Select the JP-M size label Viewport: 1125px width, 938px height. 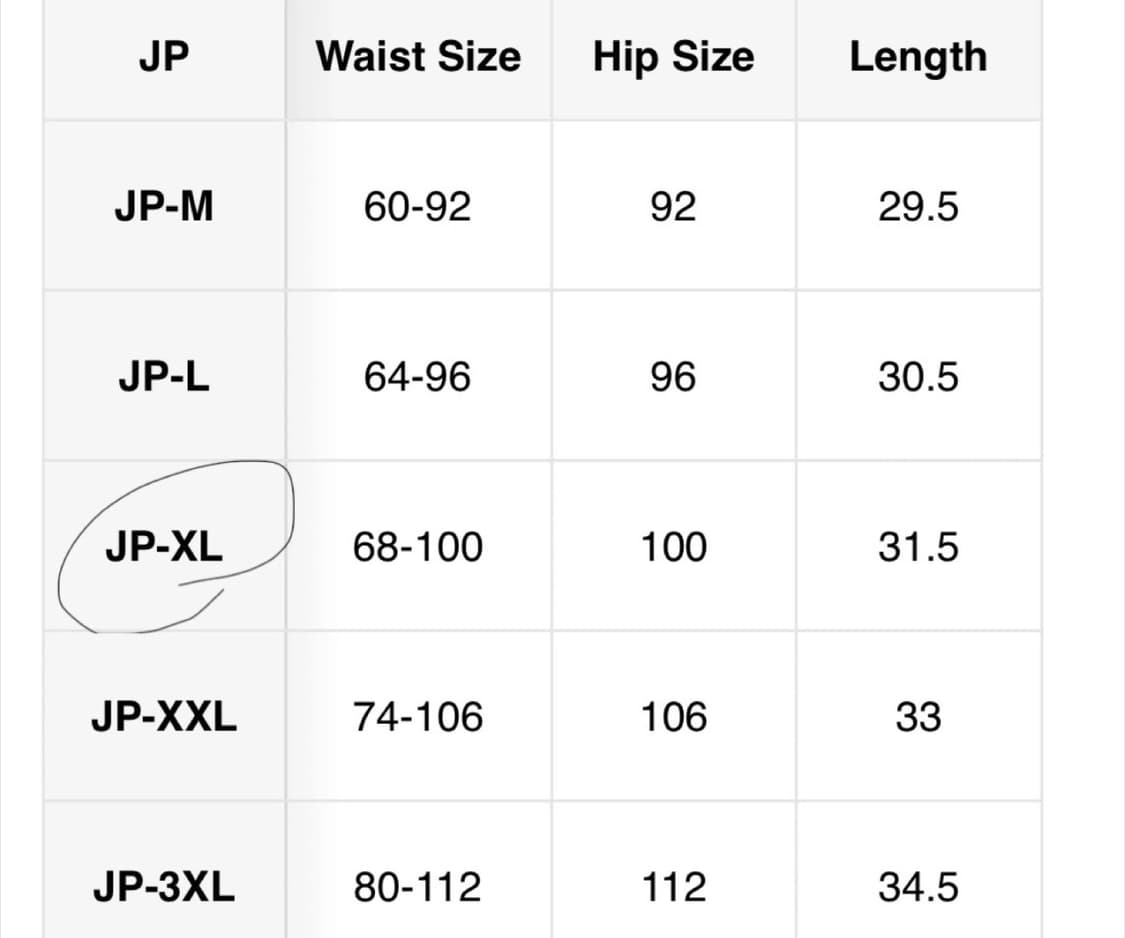pyautogui.click(x=164, y=207)
